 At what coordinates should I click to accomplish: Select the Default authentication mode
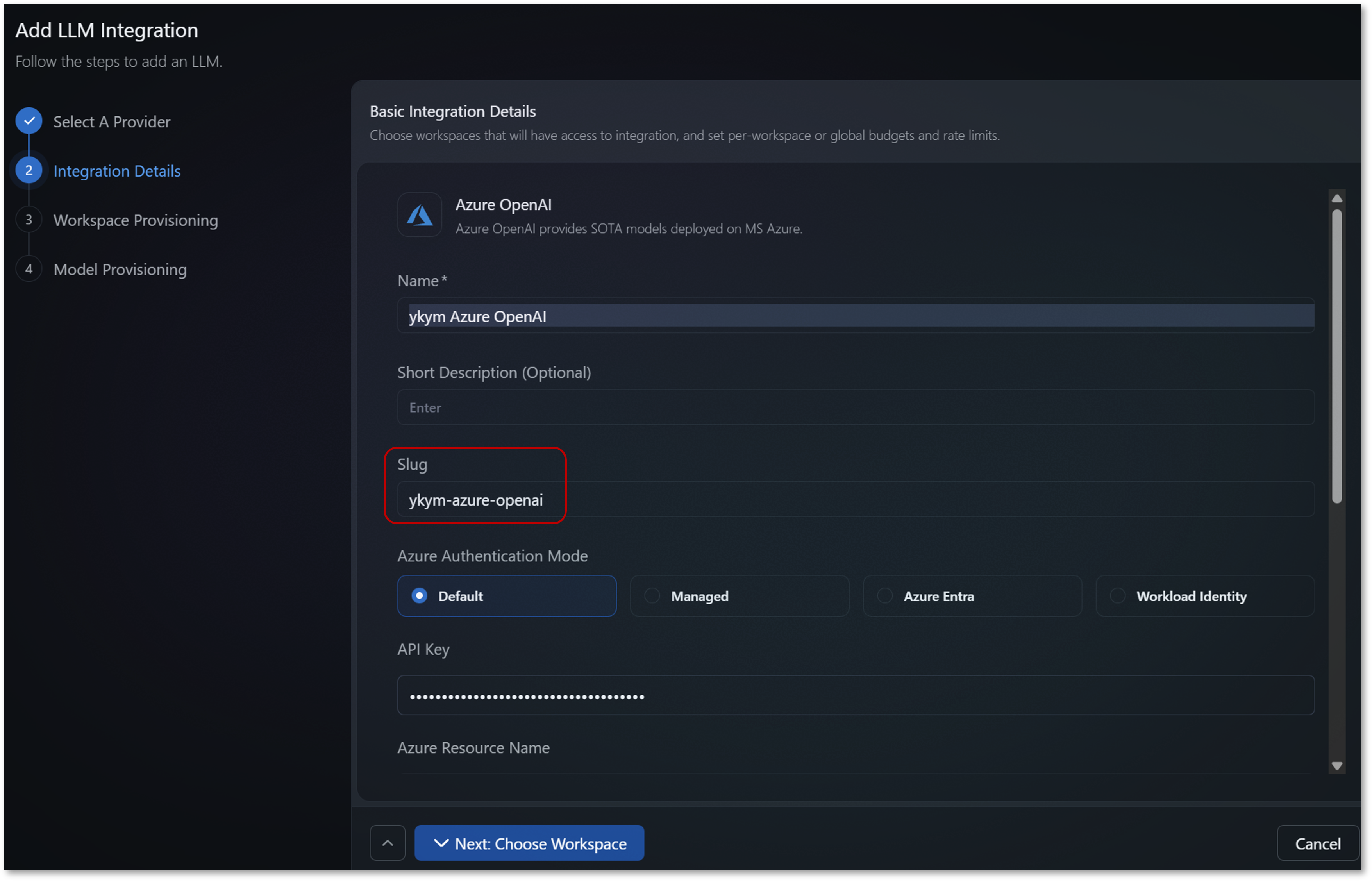tap(507, 596)
